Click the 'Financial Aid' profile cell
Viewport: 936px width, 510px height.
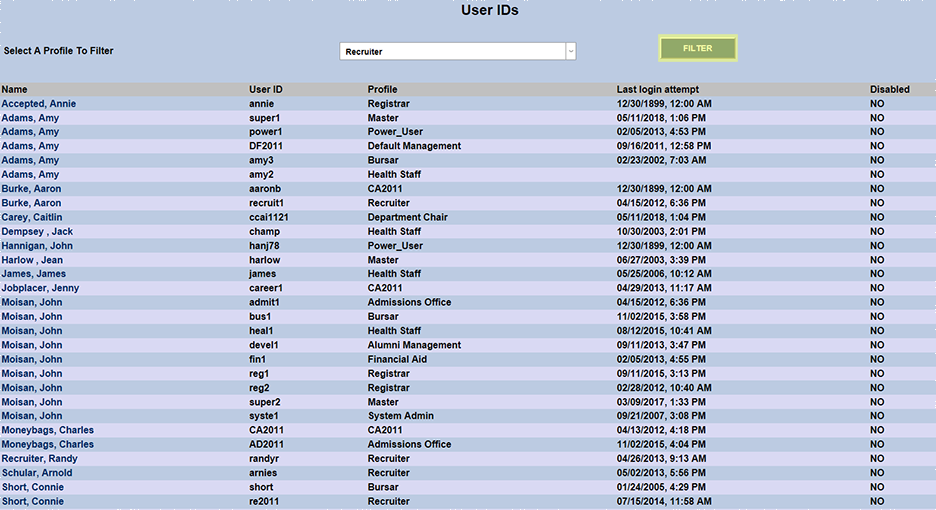397,360
